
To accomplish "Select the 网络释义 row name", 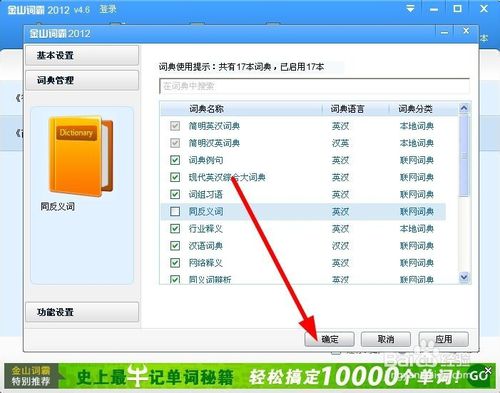I will point(206,263).
